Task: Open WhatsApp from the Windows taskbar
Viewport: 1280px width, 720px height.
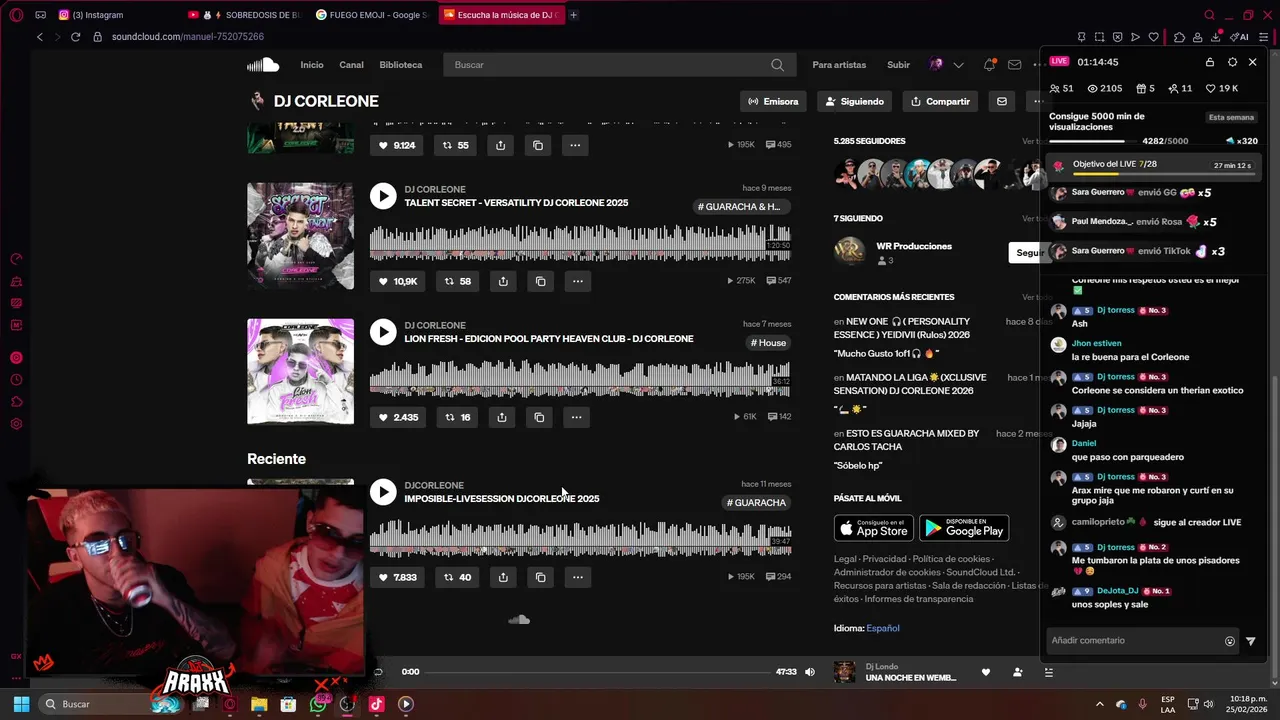Action: pyautogui.click(x=318, y=704)
